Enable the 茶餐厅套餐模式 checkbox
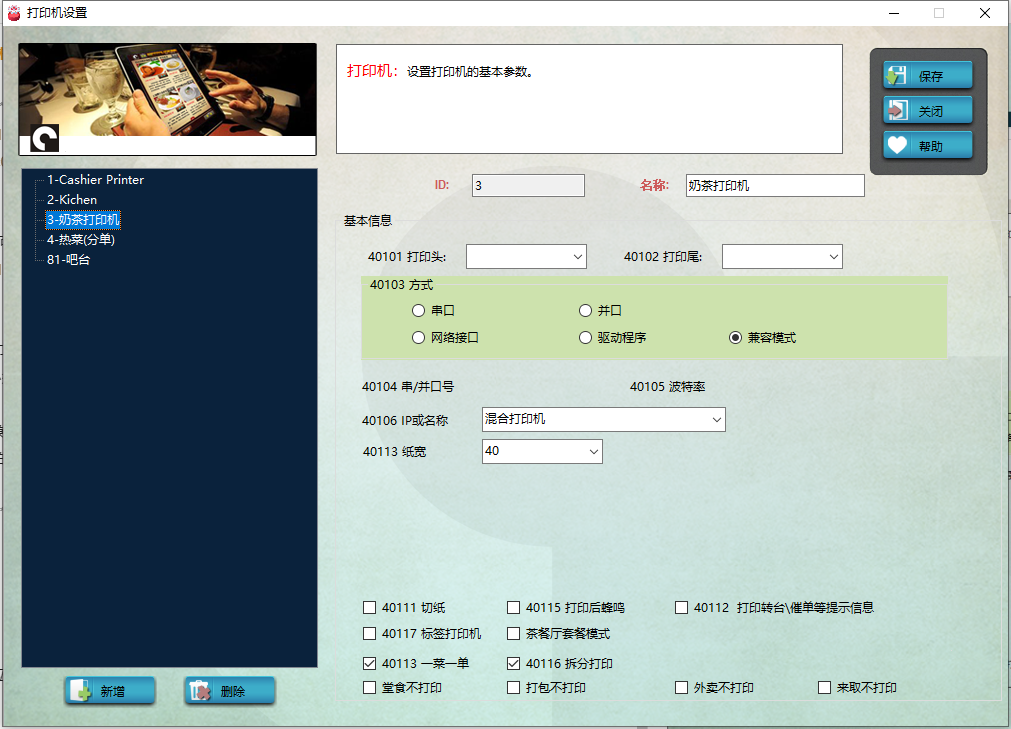 [x=513, y=634]
